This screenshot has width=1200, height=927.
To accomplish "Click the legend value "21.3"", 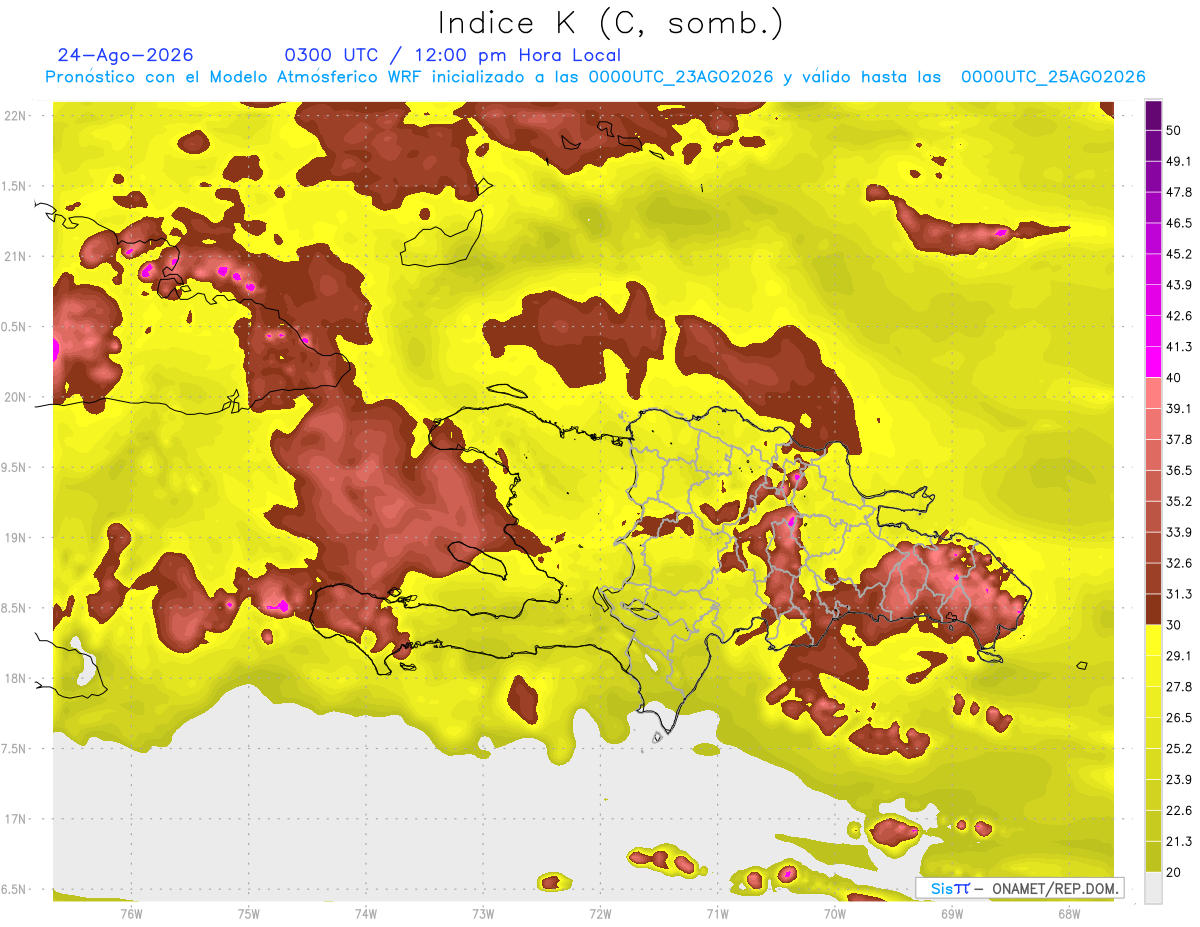I will coord(1180,842).
